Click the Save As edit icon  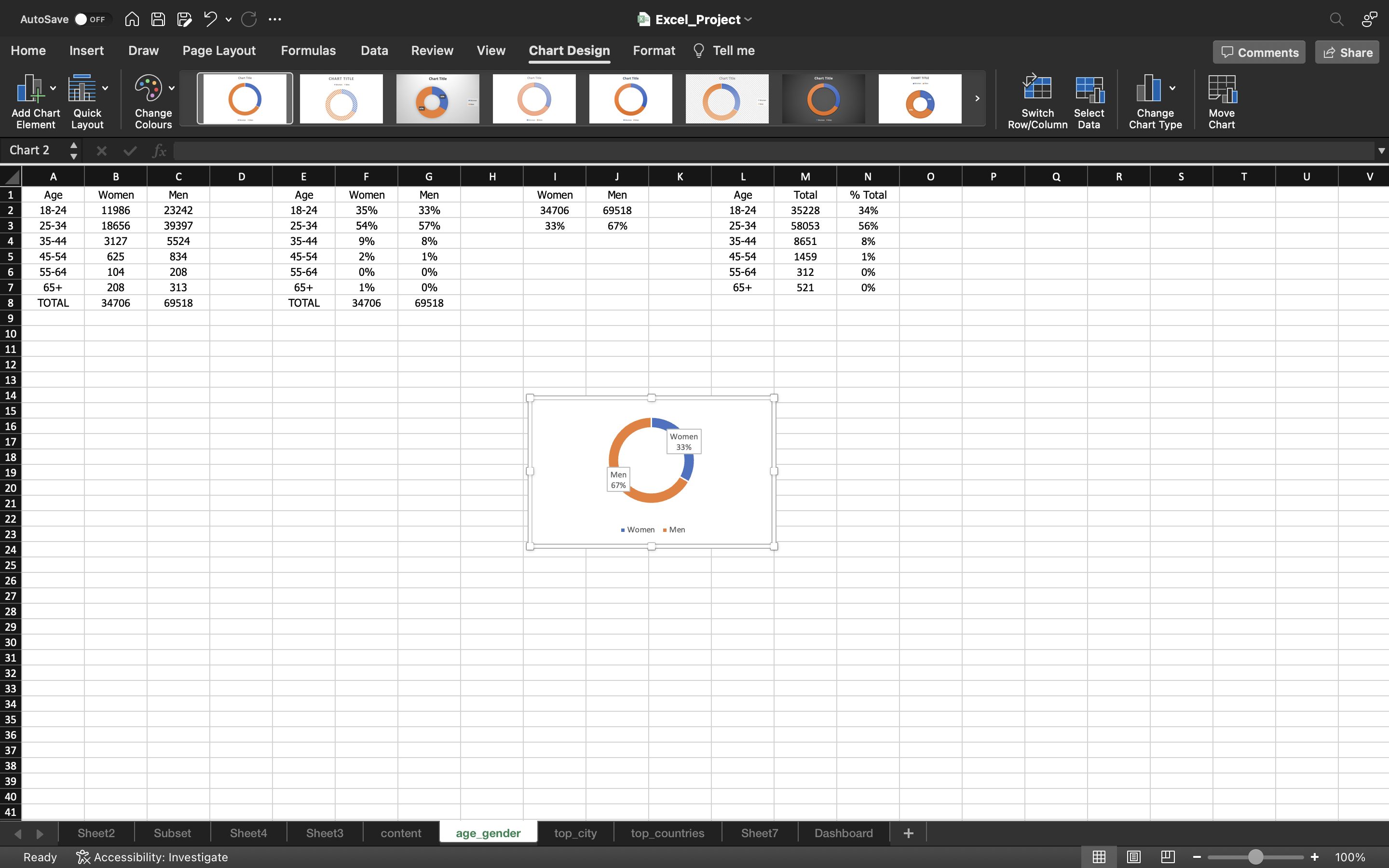(184, 19)
